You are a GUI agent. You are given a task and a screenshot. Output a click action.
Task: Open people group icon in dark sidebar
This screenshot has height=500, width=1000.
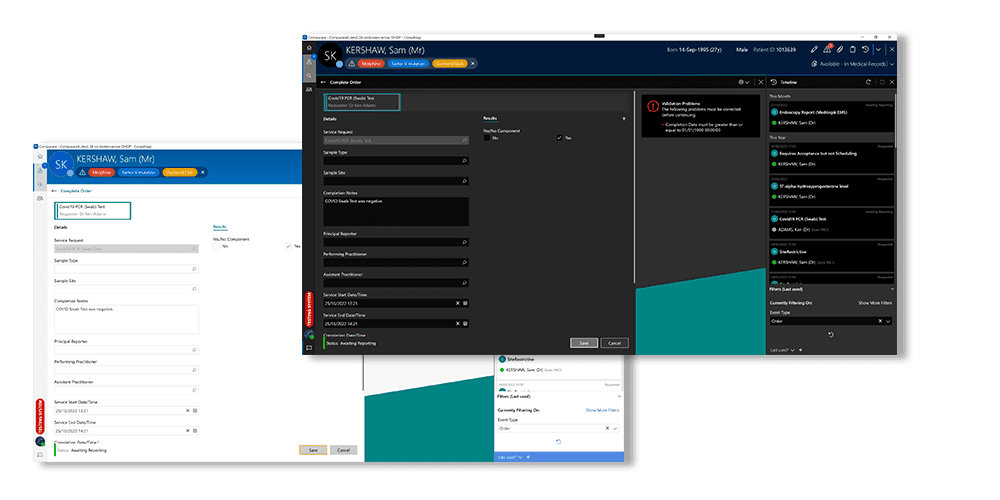tap(309, 90)
